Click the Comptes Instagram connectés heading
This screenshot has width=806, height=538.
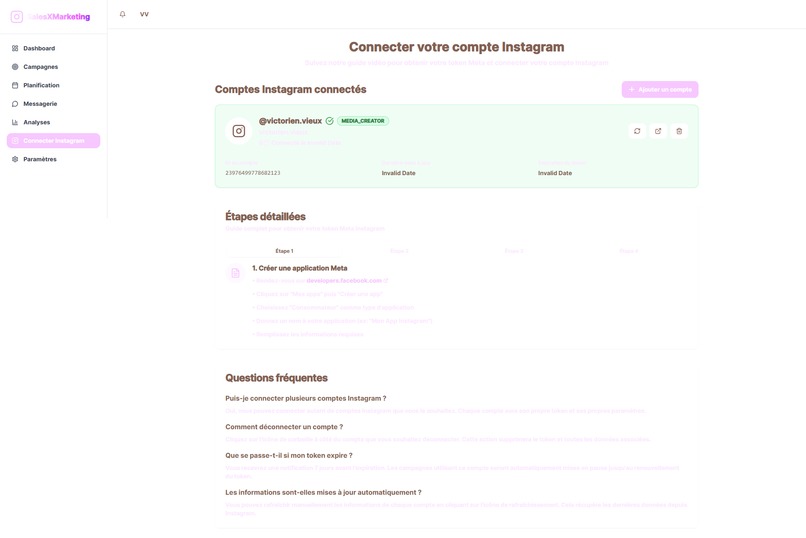(x=290, y=89)
